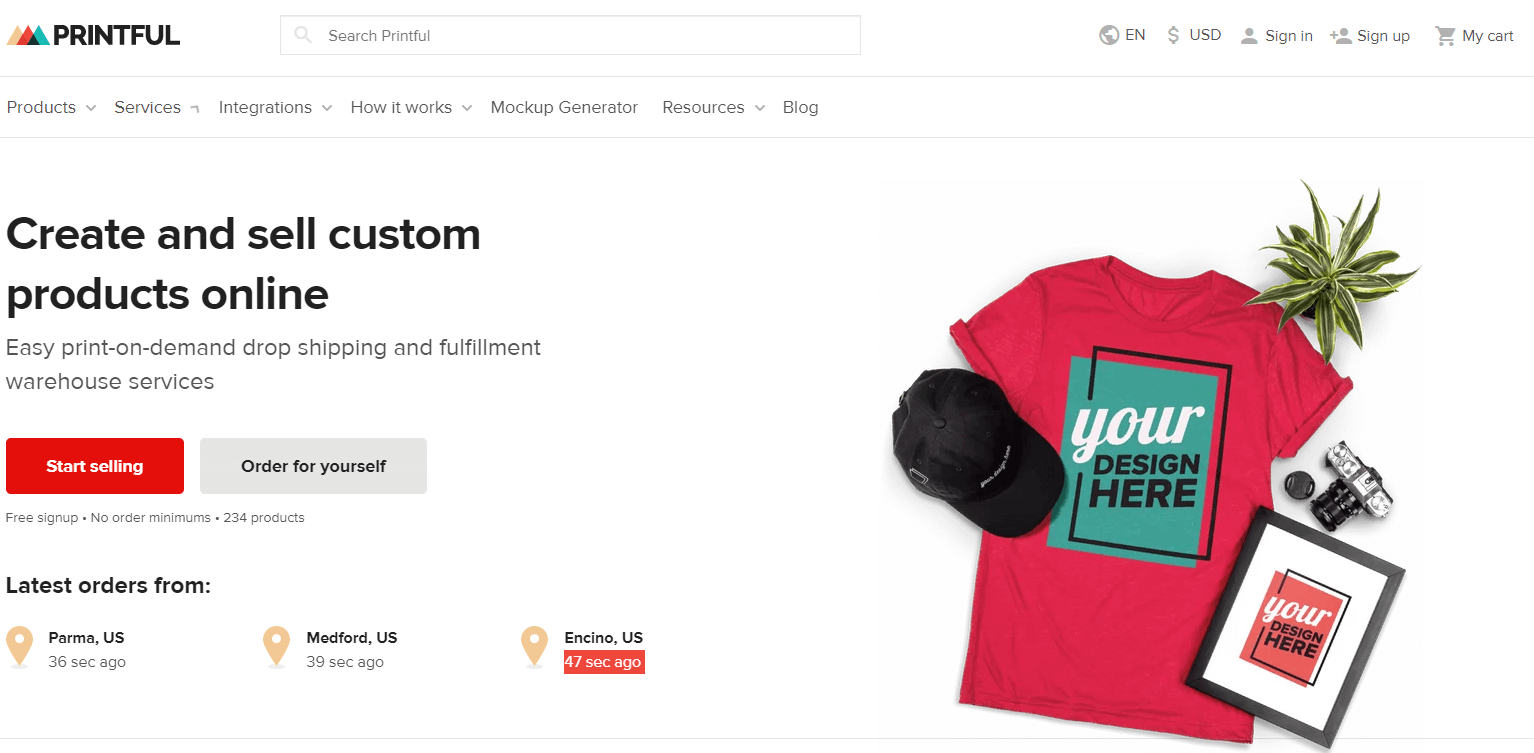Screen dimensions: 1534x753
Task: Focus the Search Printful input field
Action: (x=570, y=35)
